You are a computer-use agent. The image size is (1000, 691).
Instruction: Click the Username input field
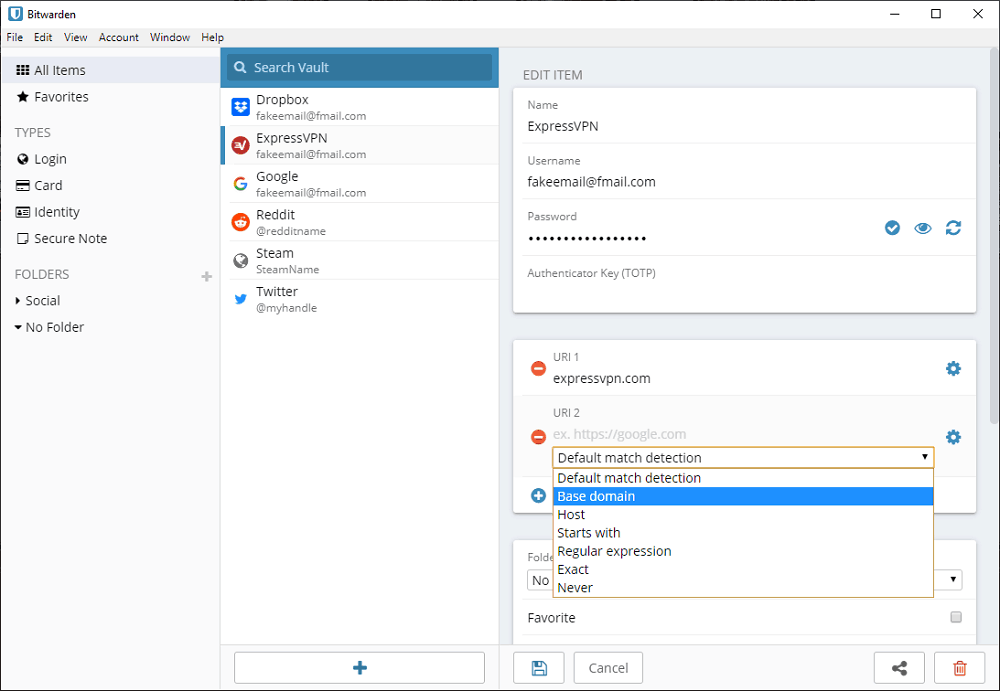tap(744, 182)
